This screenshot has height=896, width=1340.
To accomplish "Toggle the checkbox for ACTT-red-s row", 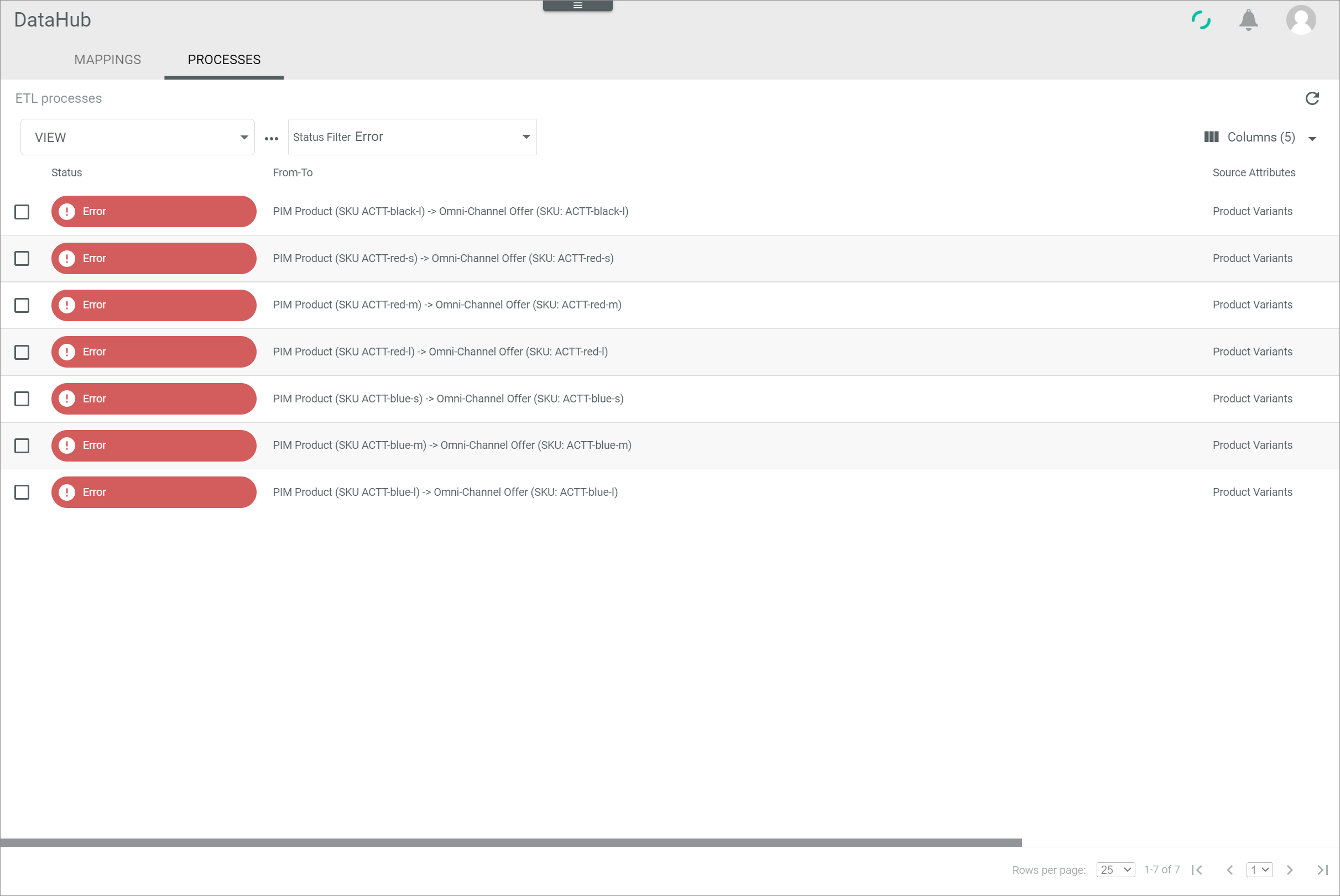I will coord(23,258).
